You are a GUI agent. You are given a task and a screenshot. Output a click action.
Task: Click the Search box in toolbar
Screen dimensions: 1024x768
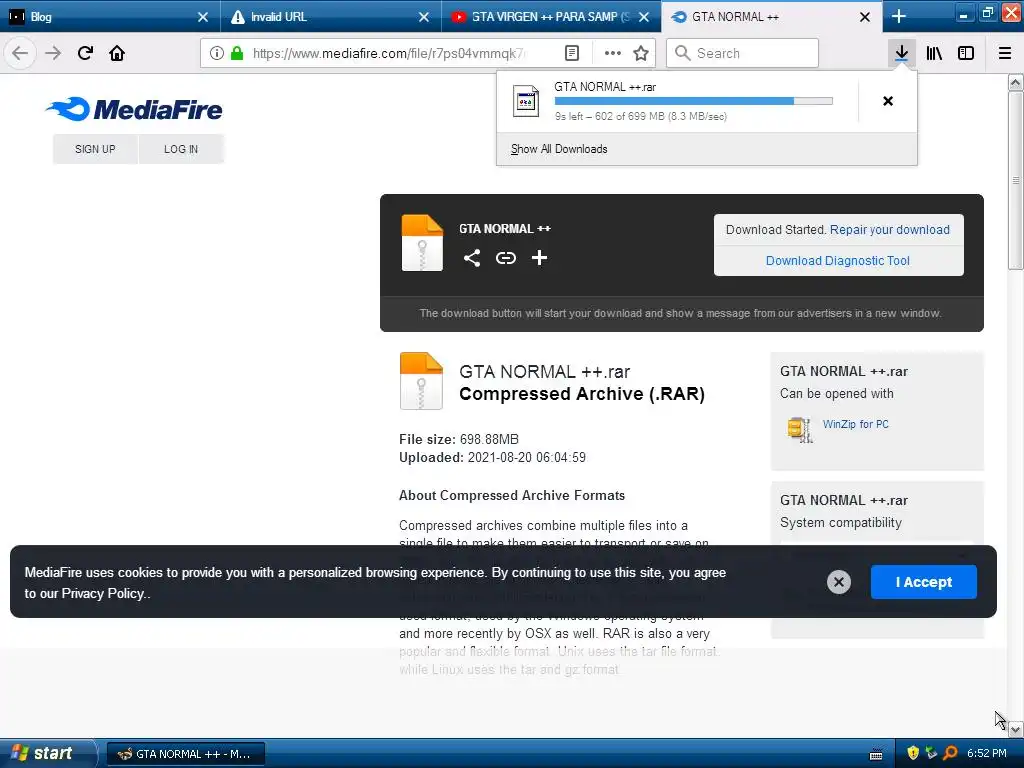(742, 53)
